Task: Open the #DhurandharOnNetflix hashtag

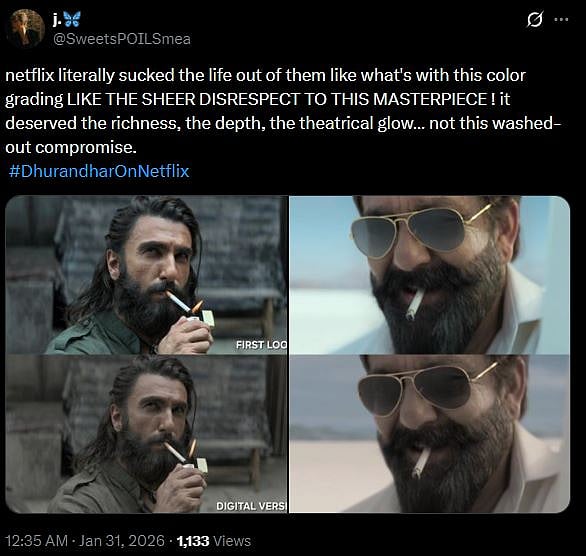Action: [99, 171]
